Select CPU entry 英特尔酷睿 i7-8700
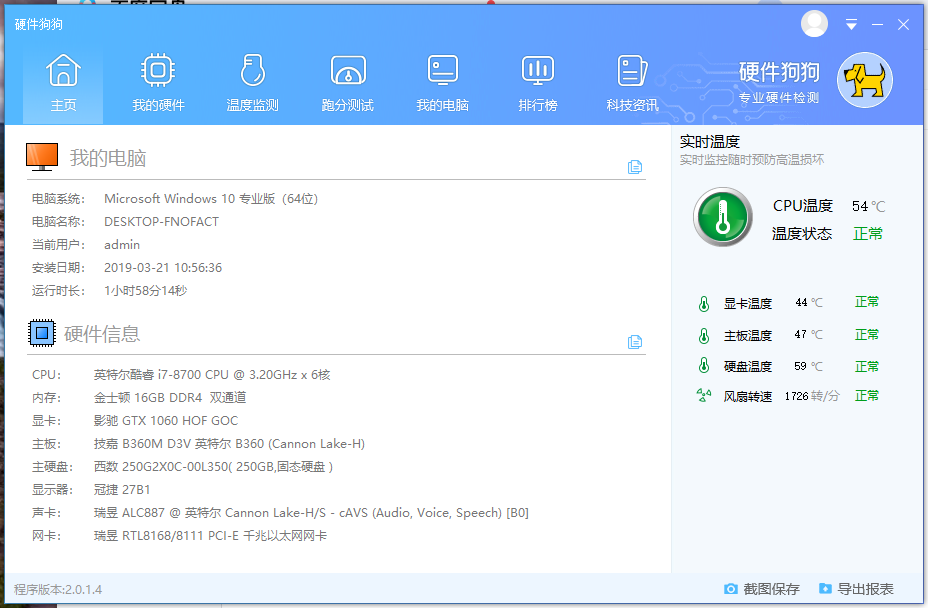 point(212,375)
